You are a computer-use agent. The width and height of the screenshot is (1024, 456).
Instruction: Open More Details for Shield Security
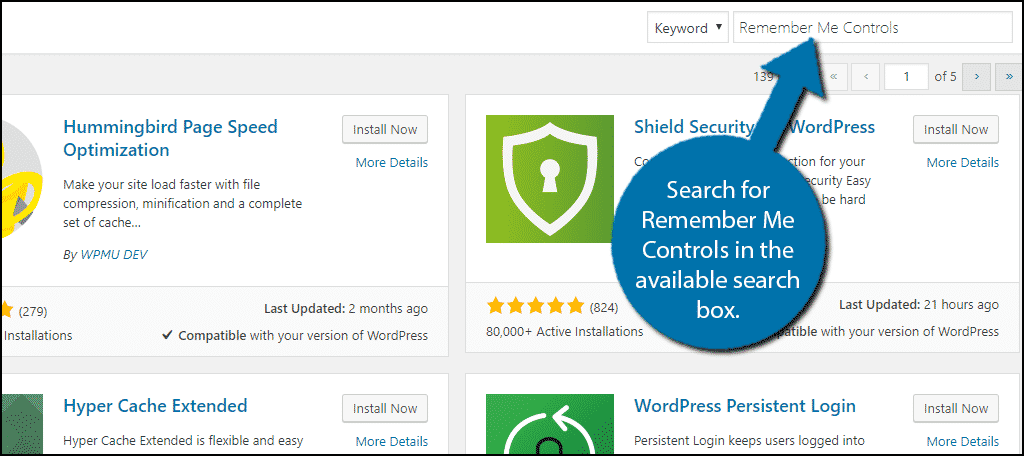tap(963, 162)
